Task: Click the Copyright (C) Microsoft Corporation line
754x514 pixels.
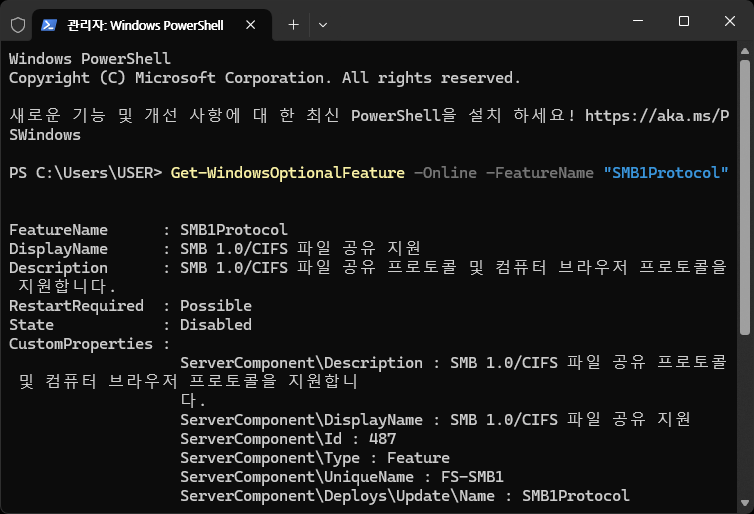Action: point(264,78)
